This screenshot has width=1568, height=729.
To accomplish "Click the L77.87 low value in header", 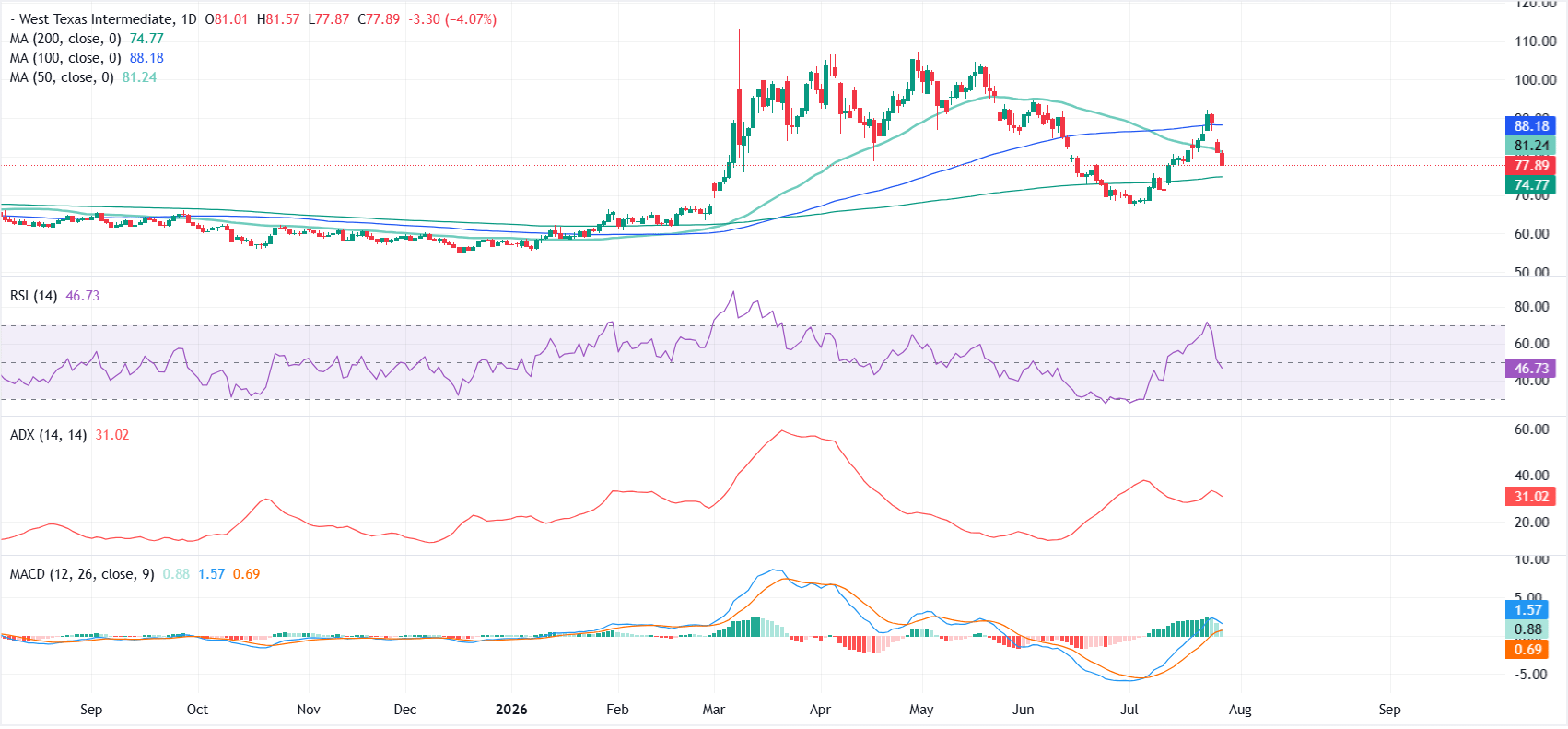I will pyautogui.click(x=329, y=19).
